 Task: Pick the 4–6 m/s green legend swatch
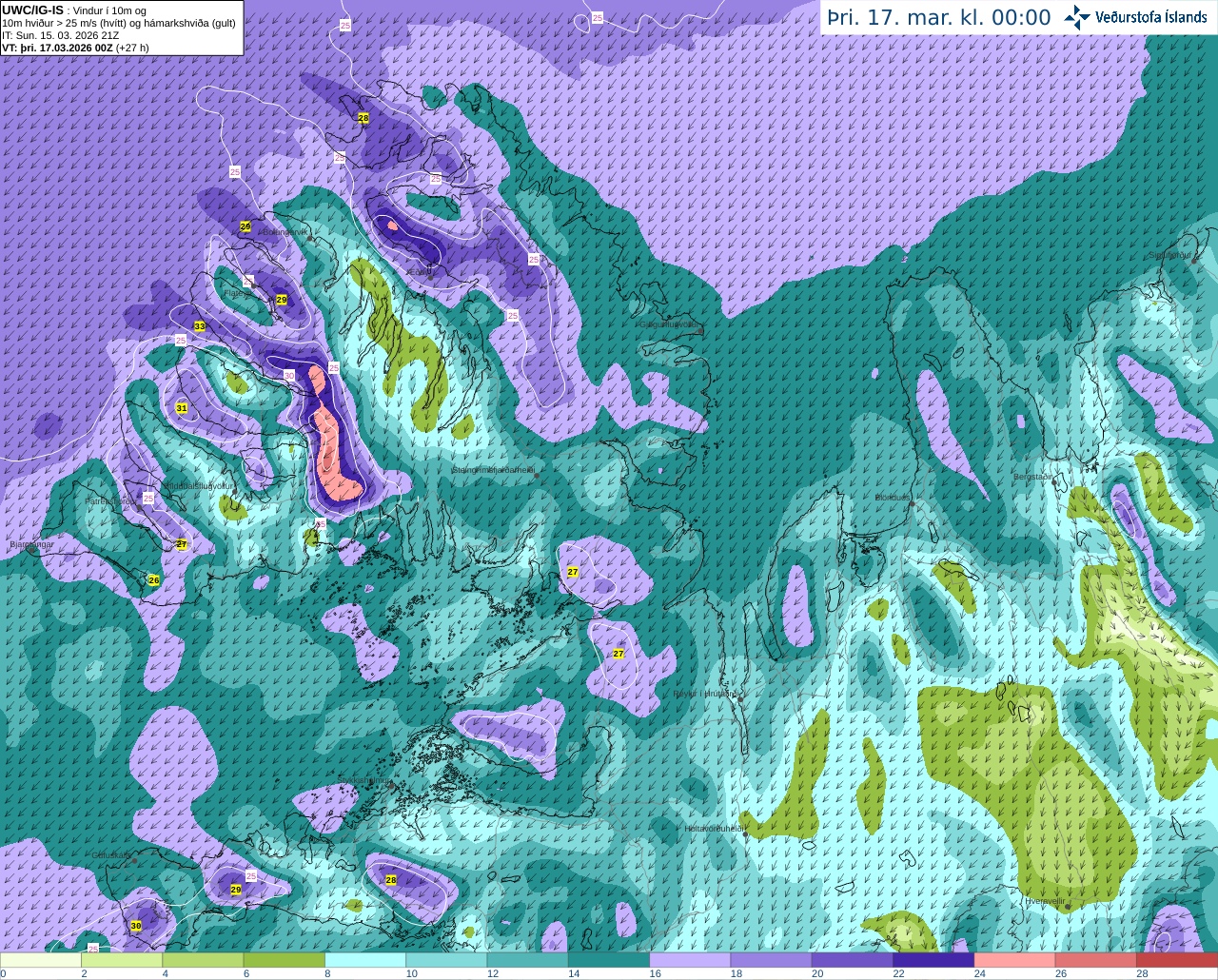[x=204, y=960]
